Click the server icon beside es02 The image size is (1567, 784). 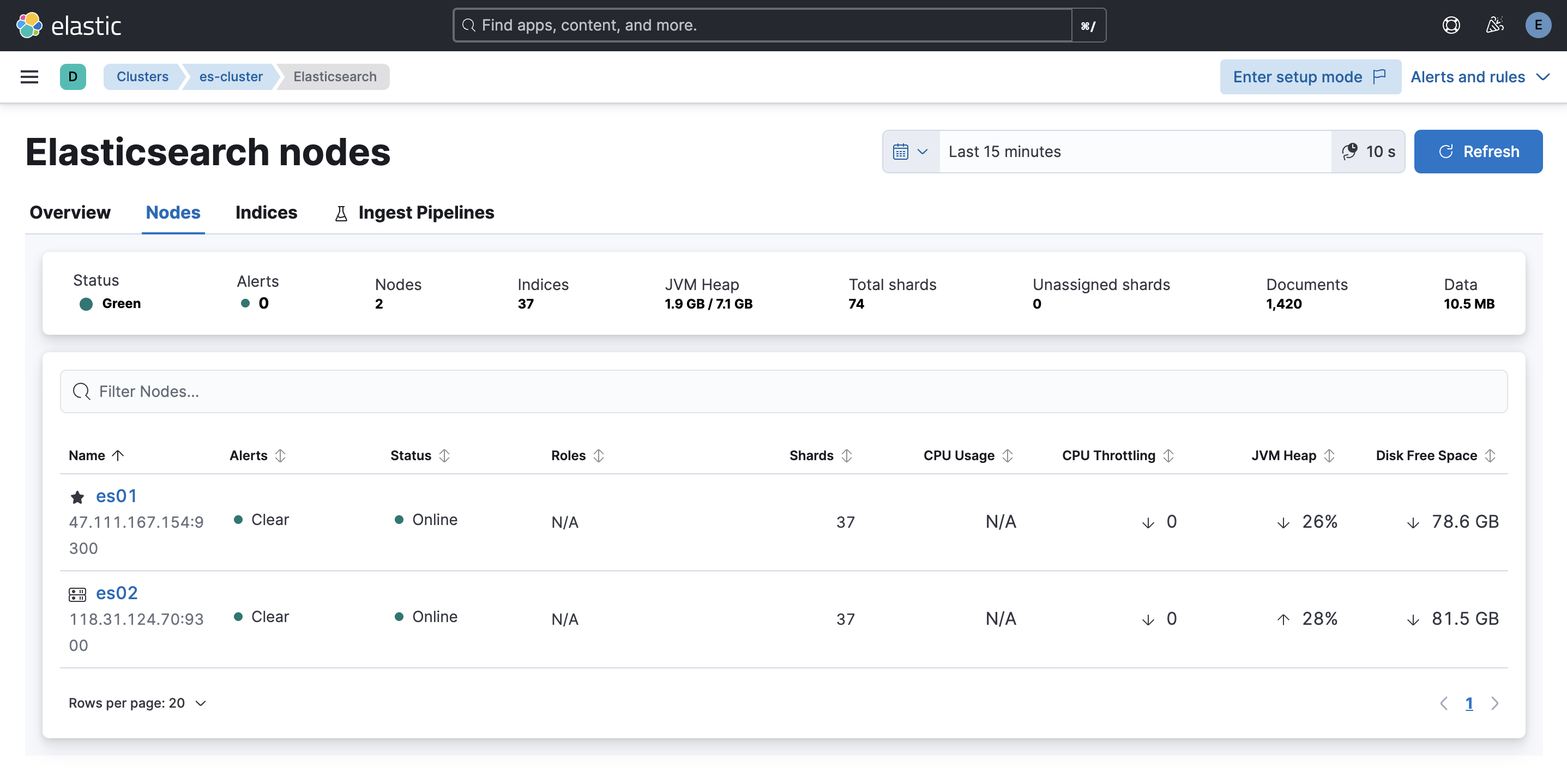[x=77, y=594]
